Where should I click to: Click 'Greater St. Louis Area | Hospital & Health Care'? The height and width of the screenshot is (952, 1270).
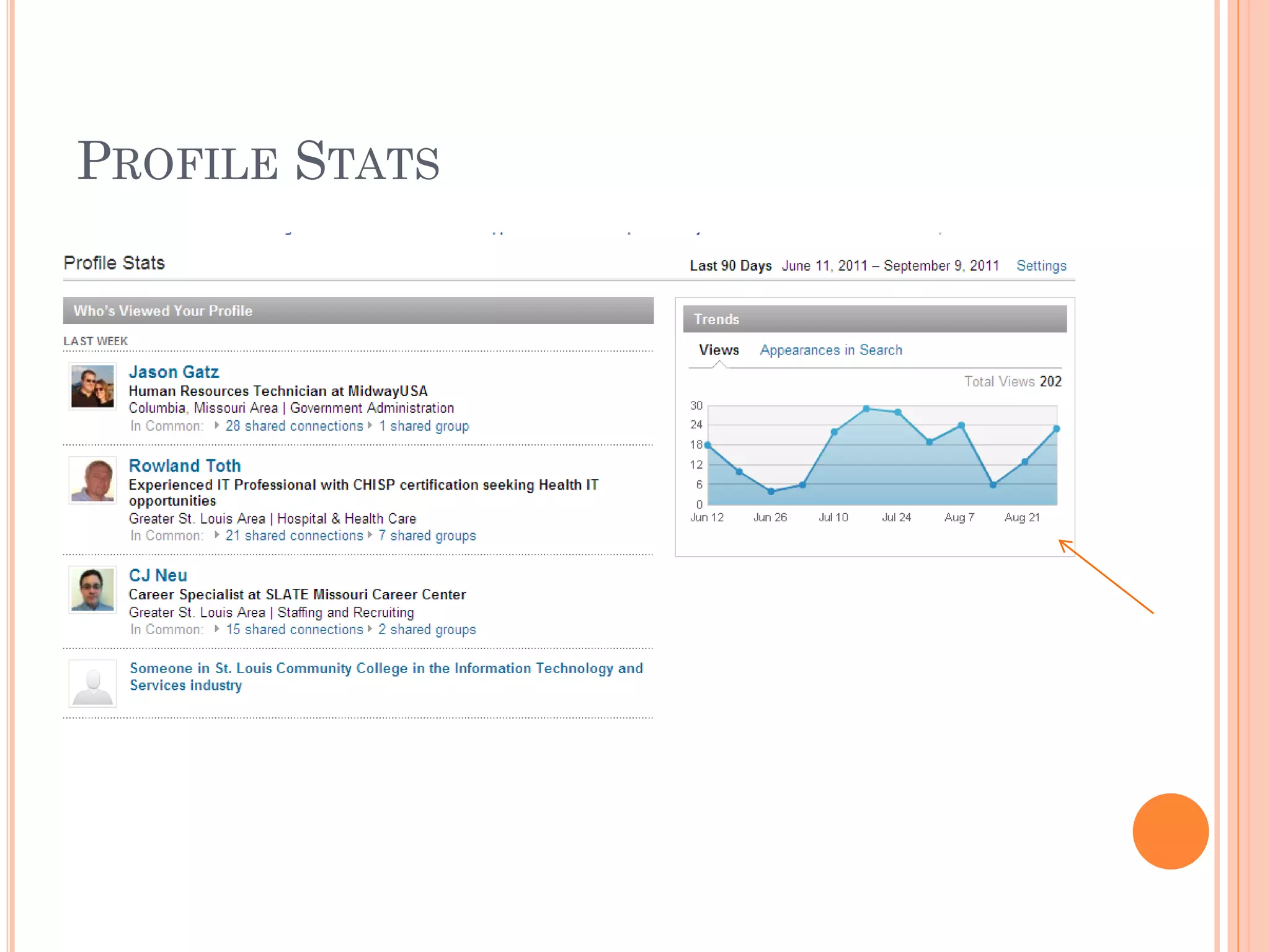[272, 519]
